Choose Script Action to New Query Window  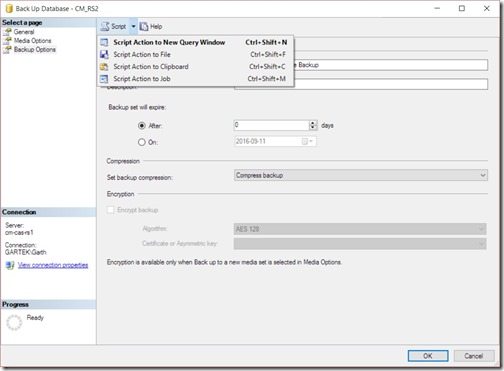[x=196, y=42]
